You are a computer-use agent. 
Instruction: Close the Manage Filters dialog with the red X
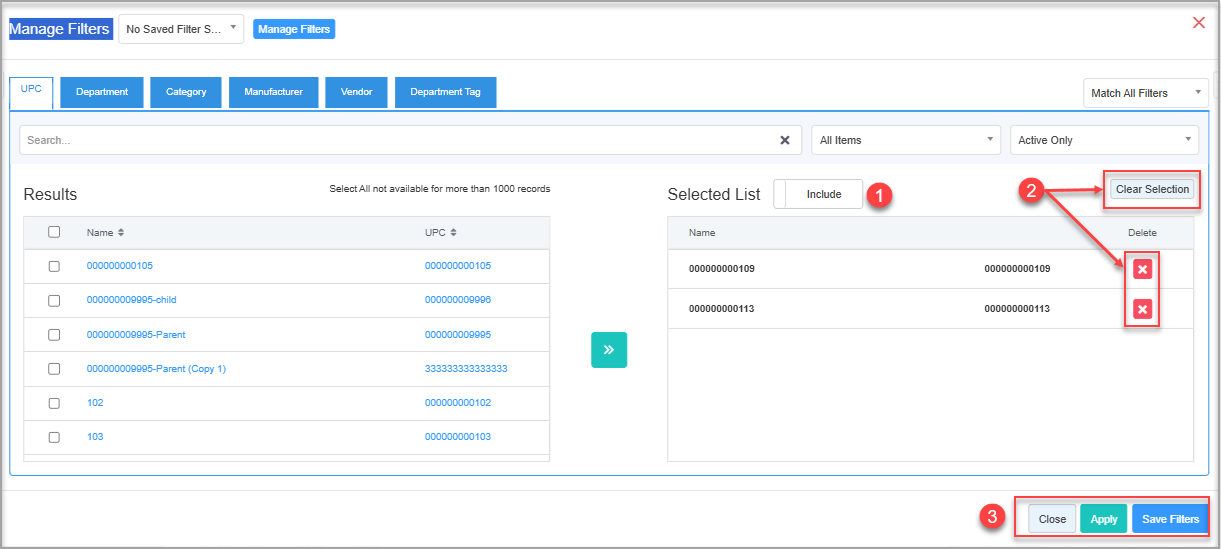tap(1199, 22)
